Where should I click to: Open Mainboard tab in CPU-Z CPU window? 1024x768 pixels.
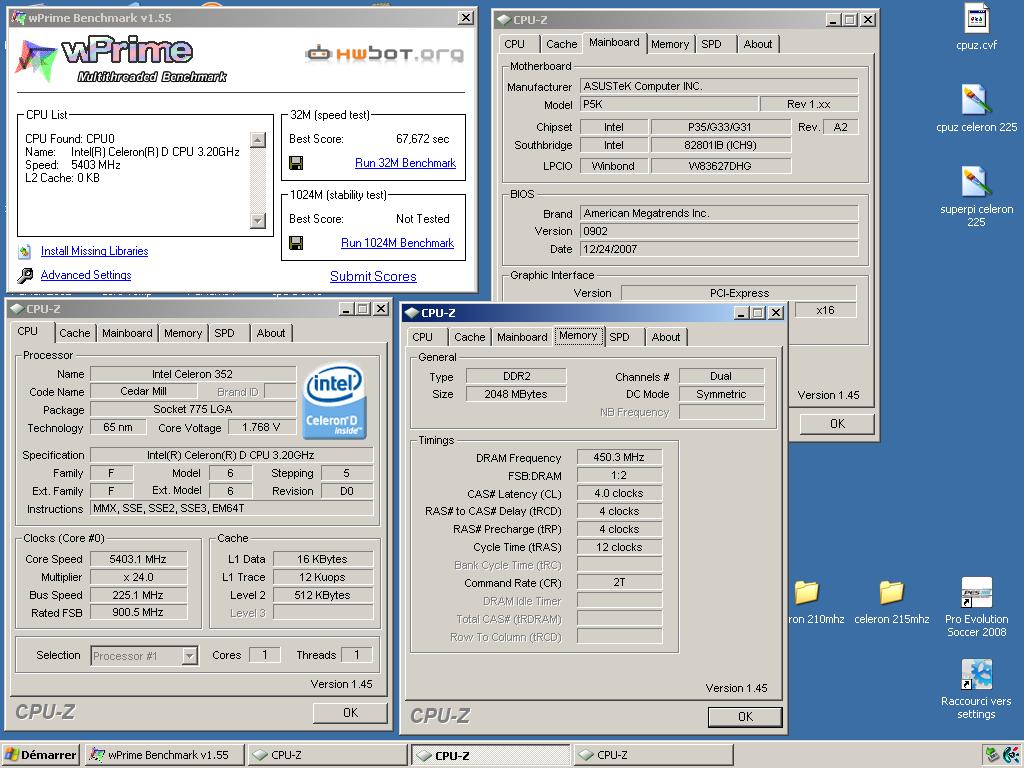coord(127,333)
